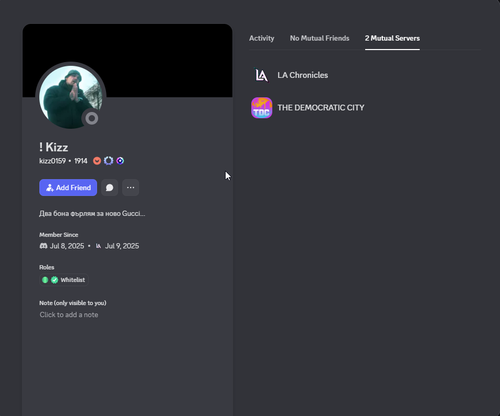Select the 2 Mutual Servers tab

coord(392,38)
